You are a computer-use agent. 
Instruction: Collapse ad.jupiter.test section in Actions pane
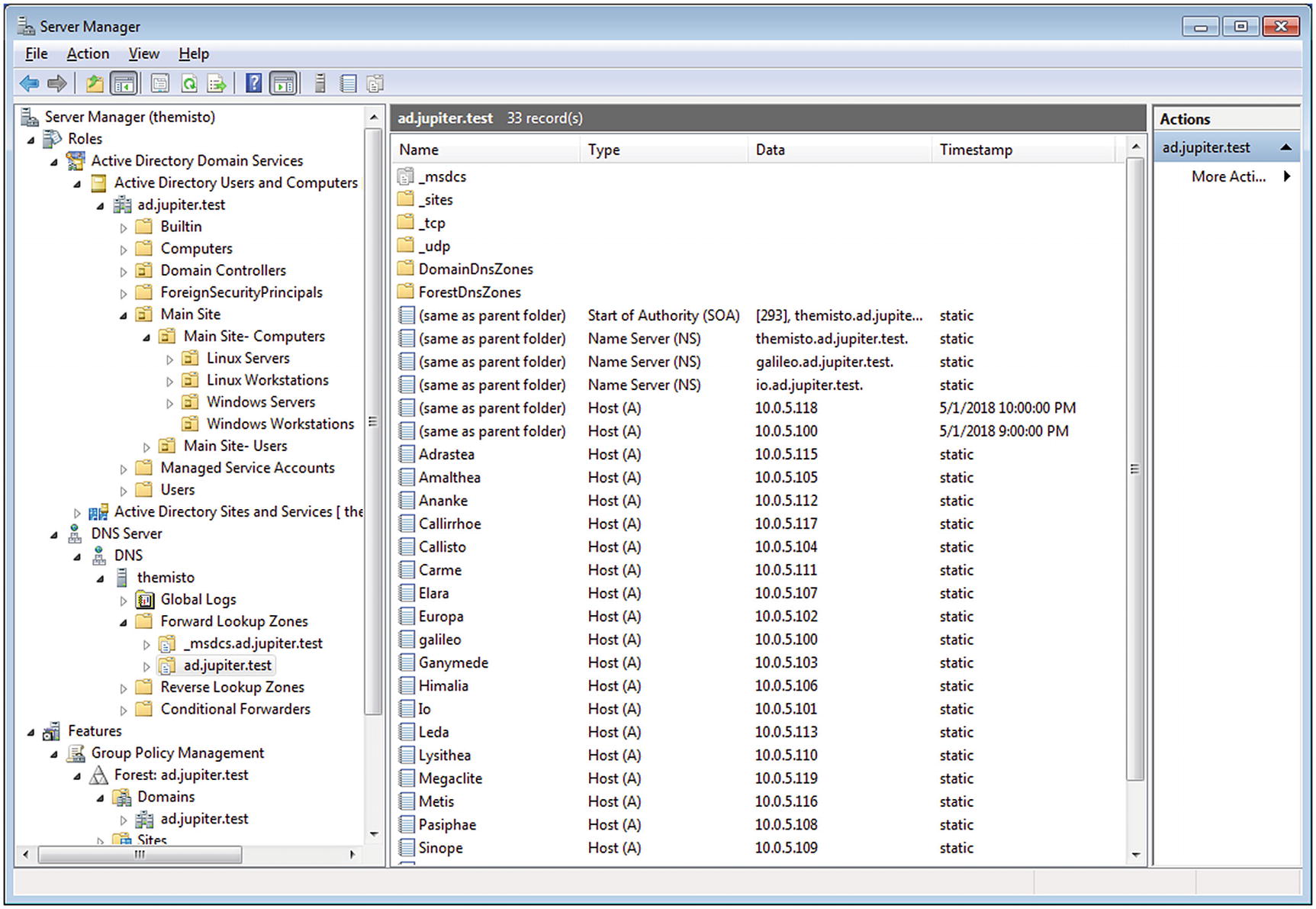pos(1285,147)
